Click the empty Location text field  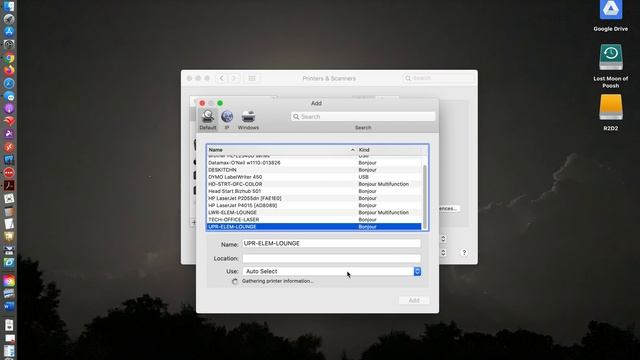[x=331, y=258]
